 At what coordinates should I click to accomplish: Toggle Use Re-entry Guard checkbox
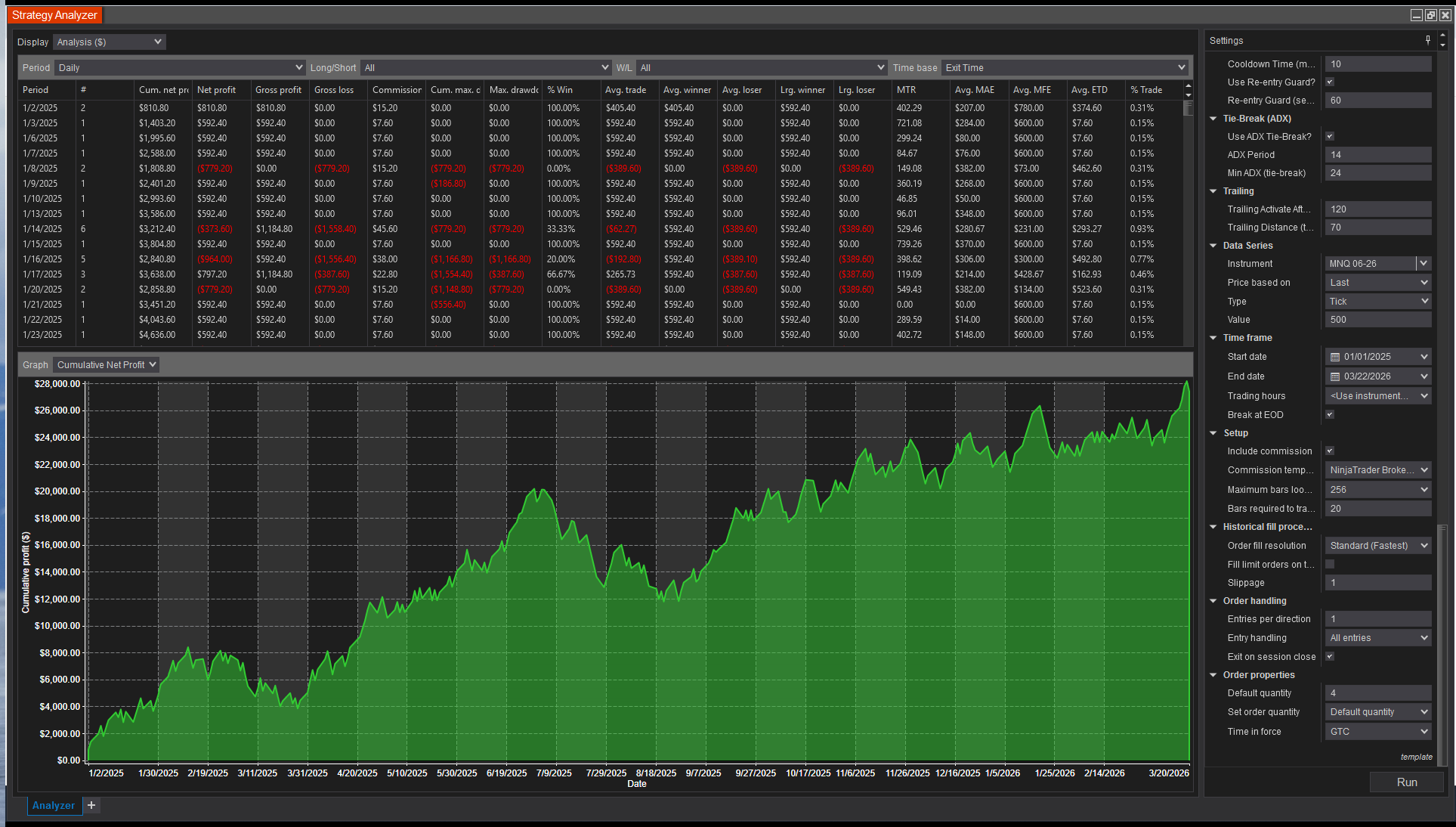1330,82
